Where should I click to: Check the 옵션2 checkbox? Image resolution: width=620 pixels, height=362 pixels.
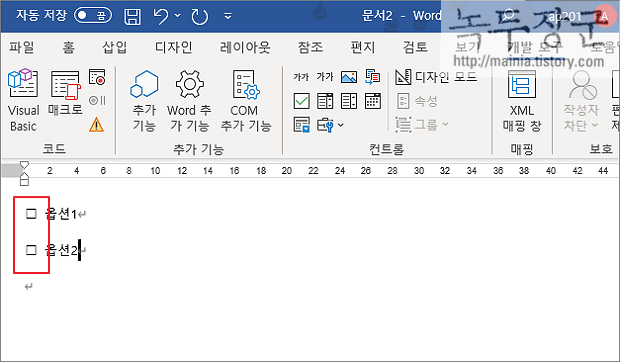(x=31, y=250)
